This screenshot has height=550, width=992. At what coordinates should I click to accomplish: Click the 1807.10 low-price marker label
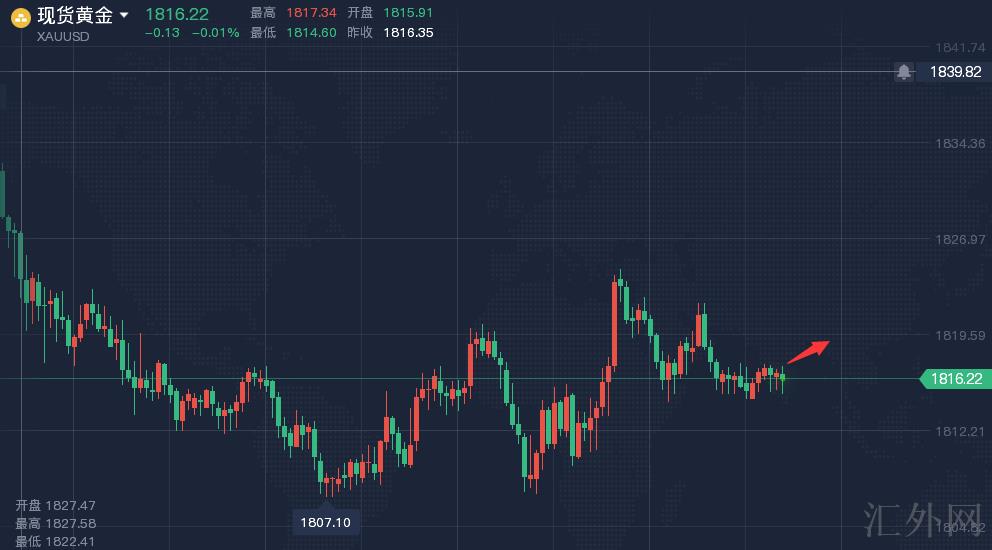(326, 522)
